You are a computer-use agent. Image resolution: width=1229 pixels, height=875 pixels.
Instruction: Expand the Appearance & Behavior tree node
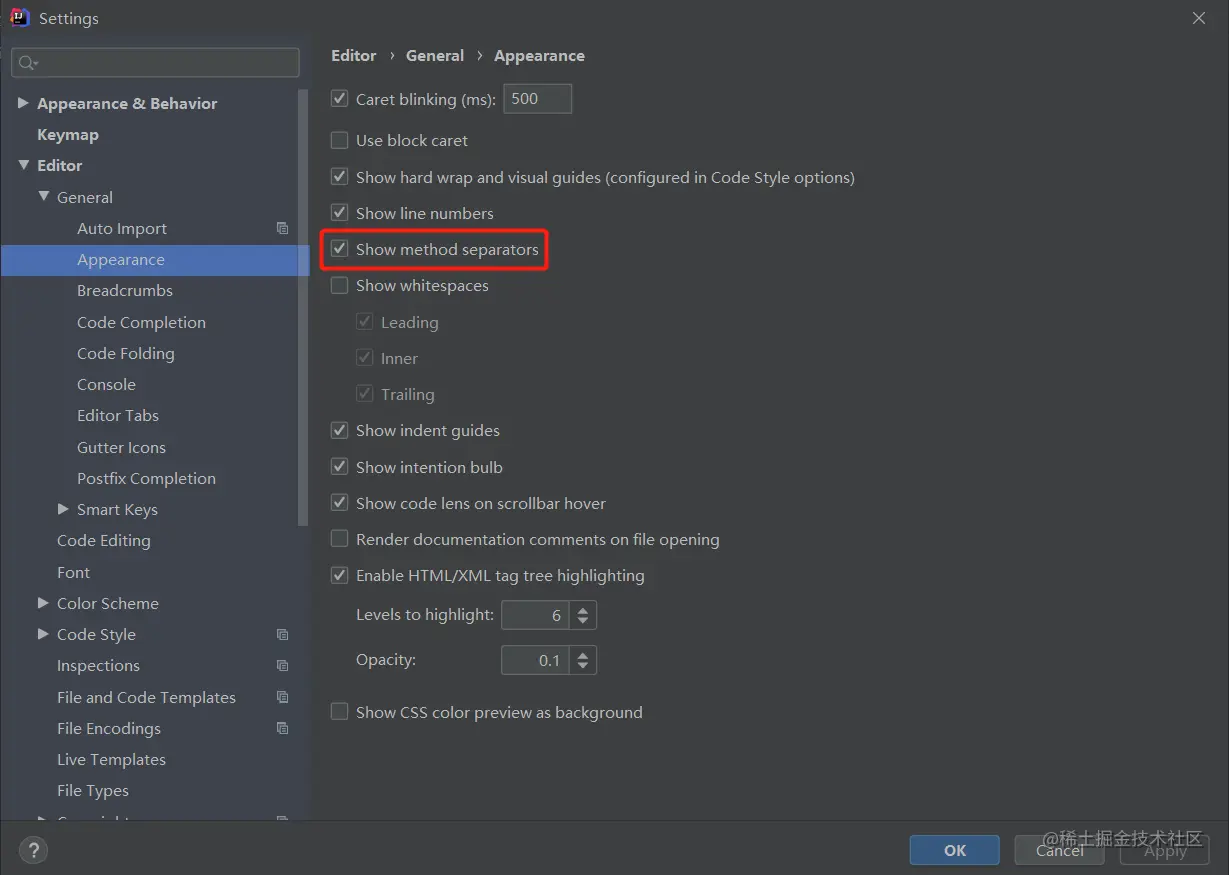point(23,103)
